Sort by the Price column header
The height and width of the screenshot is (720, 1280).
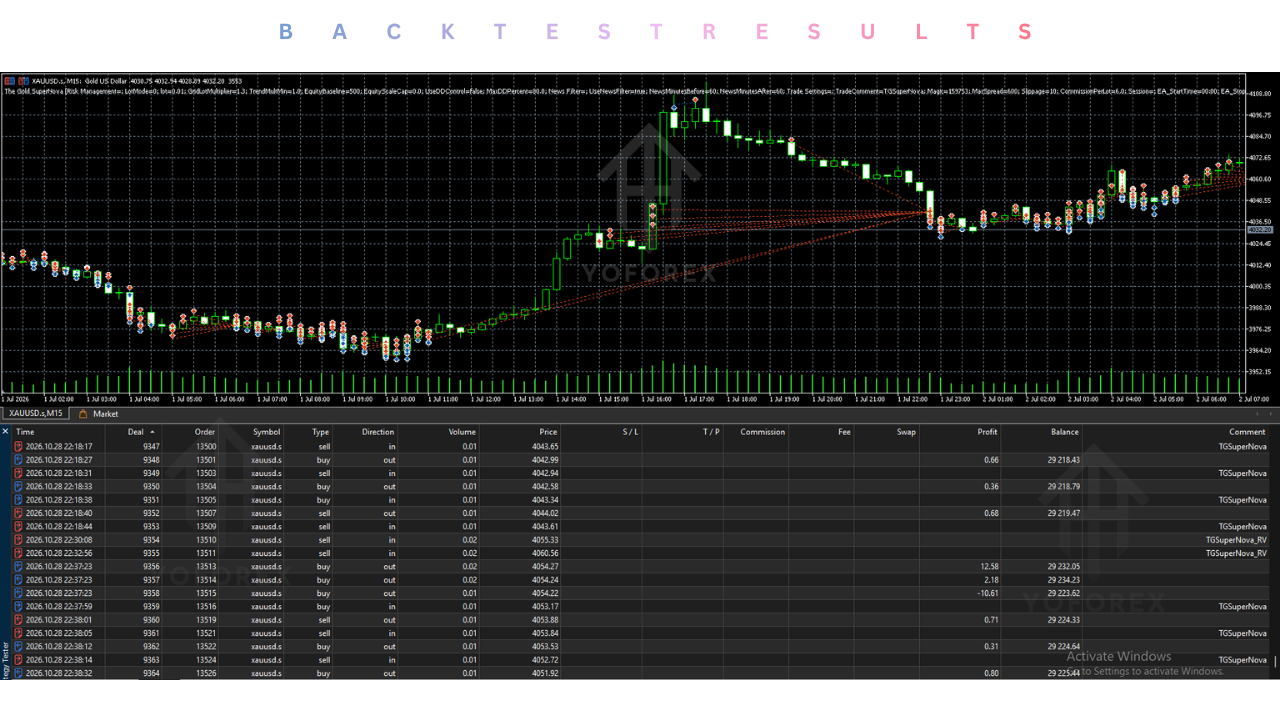pyautogui.click(x=548, y=432)
